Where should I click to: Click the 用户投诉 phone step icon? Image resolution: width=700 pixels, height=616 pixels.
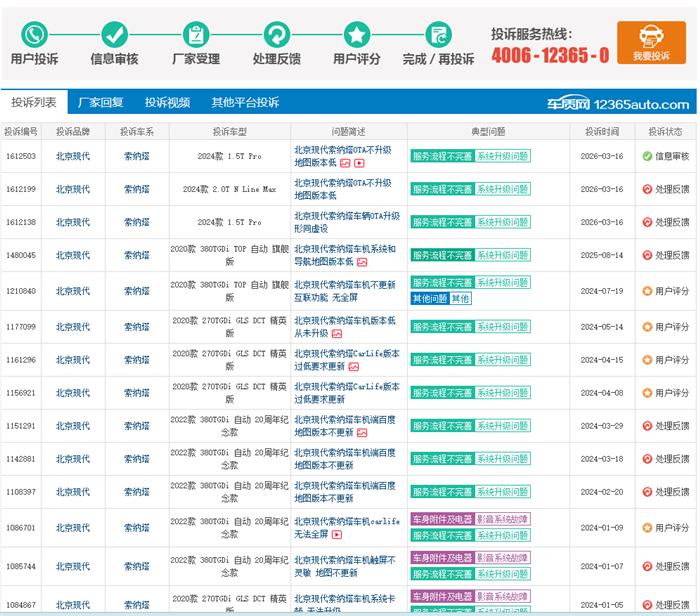pyautogui.click(x=34, y=34)
